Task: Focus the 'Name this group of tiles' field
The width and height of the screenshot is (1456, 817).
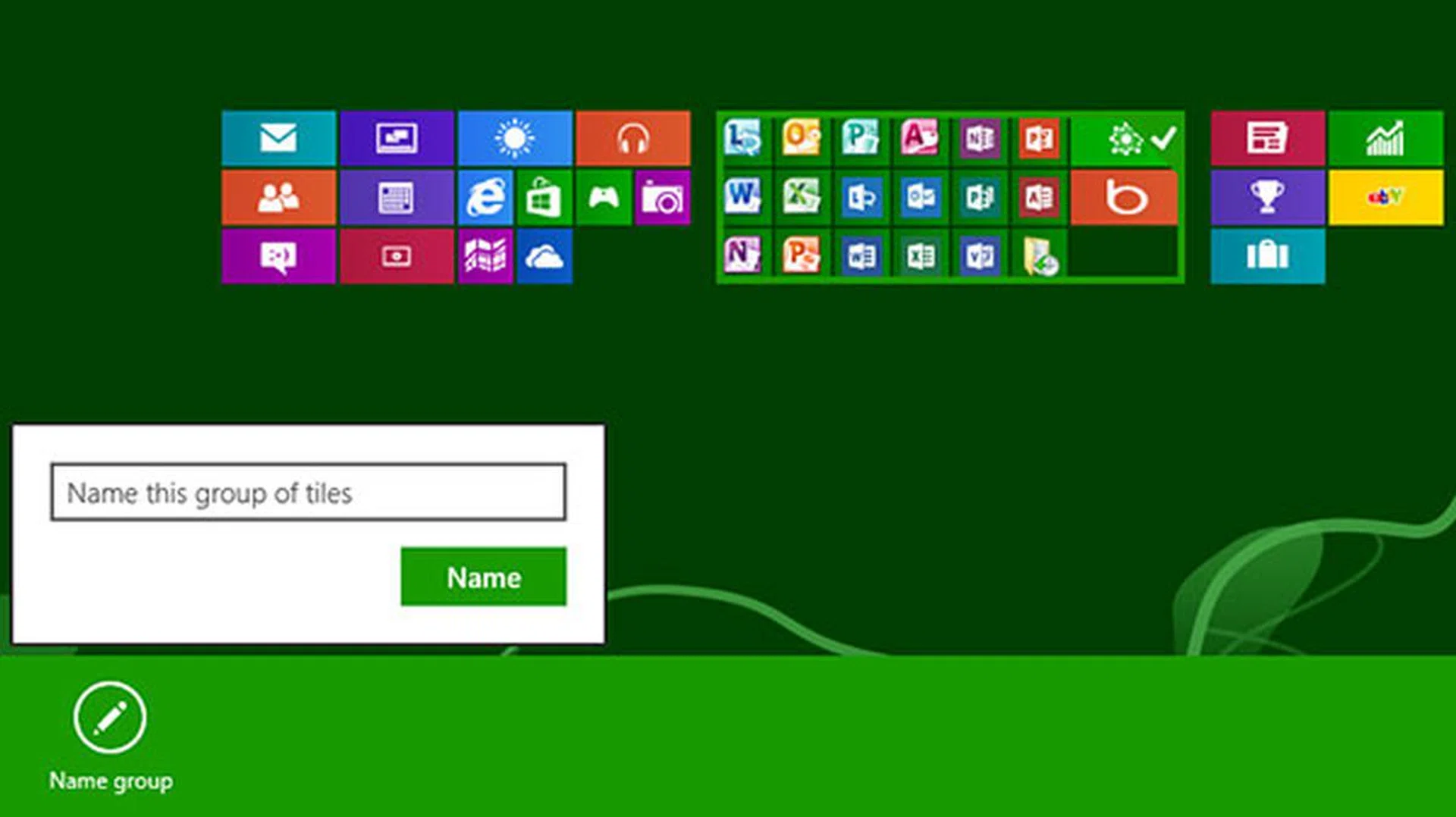Action: click(308, 493)
